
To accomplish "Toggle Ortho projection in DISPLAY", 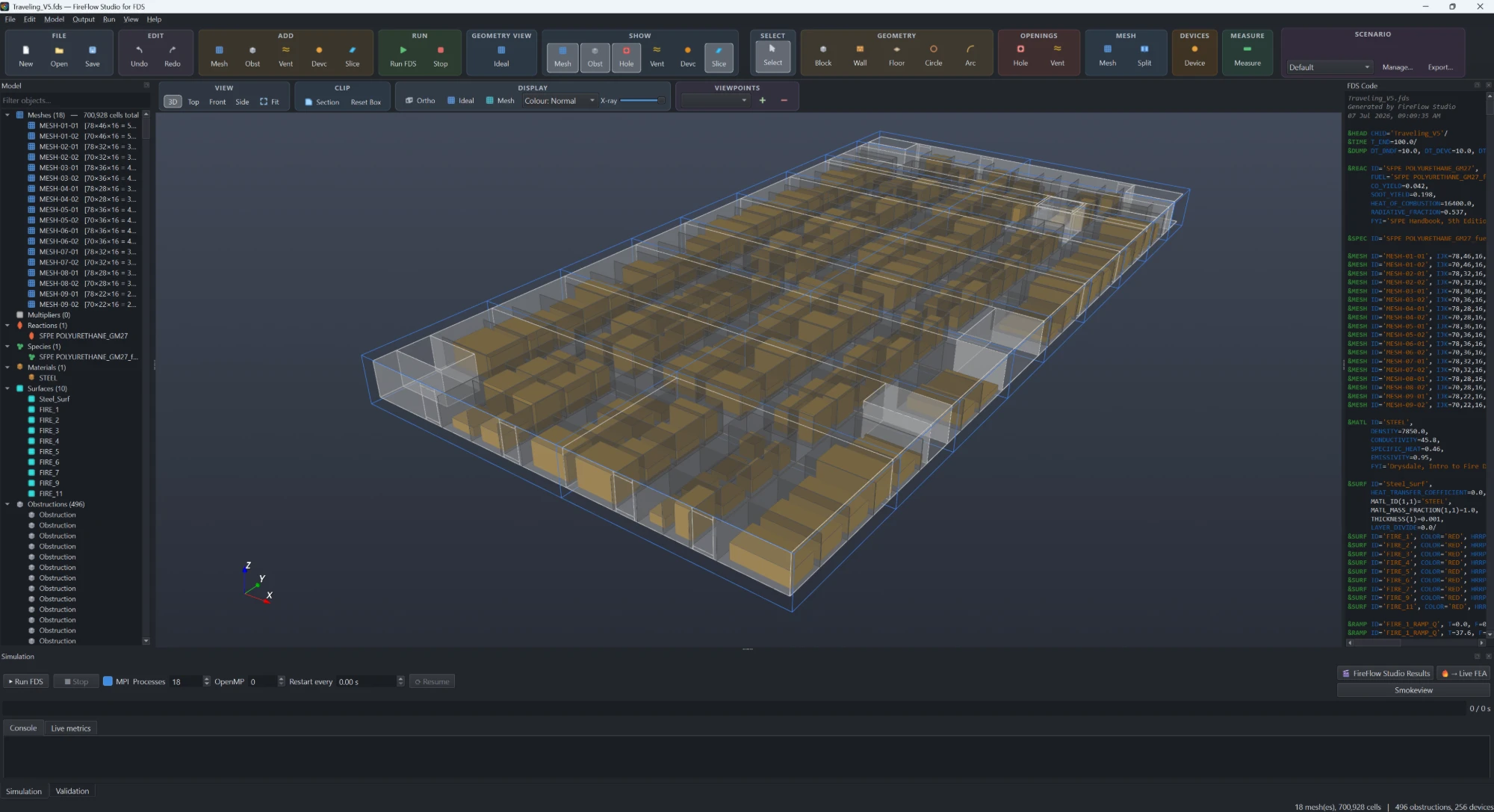I will [x=421, y=101].
